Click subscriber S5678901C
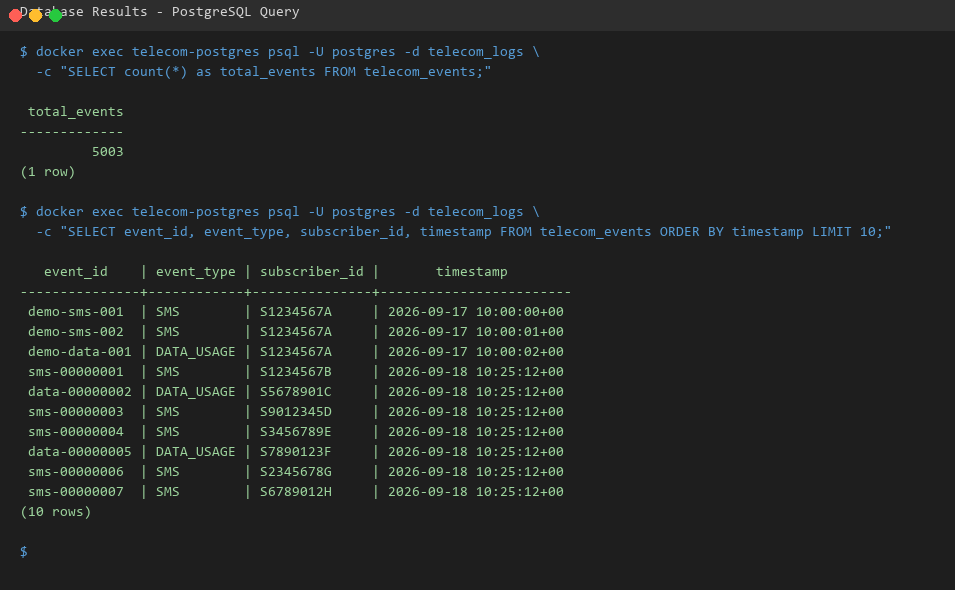Screen dimensions: 955x590 pos(296,392)
